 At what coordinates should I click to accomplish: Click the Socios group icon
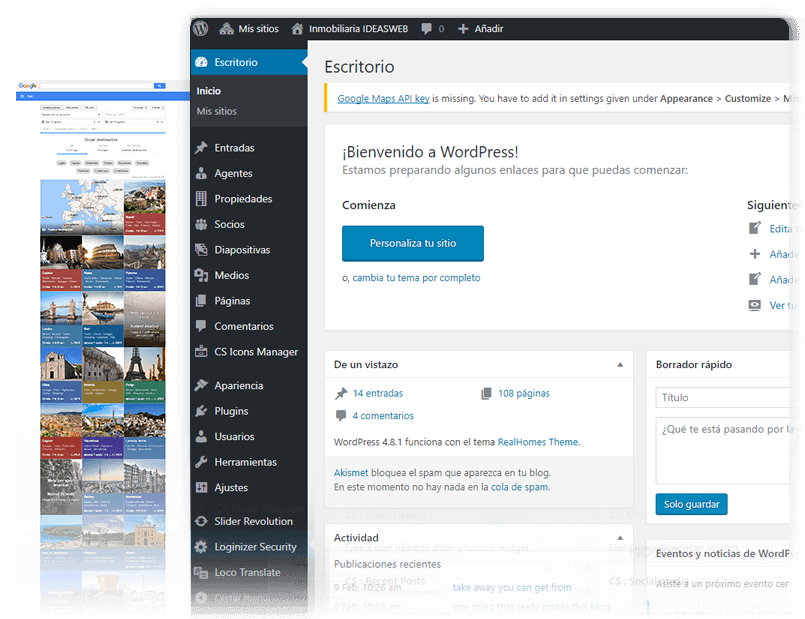tap(201, 224)
